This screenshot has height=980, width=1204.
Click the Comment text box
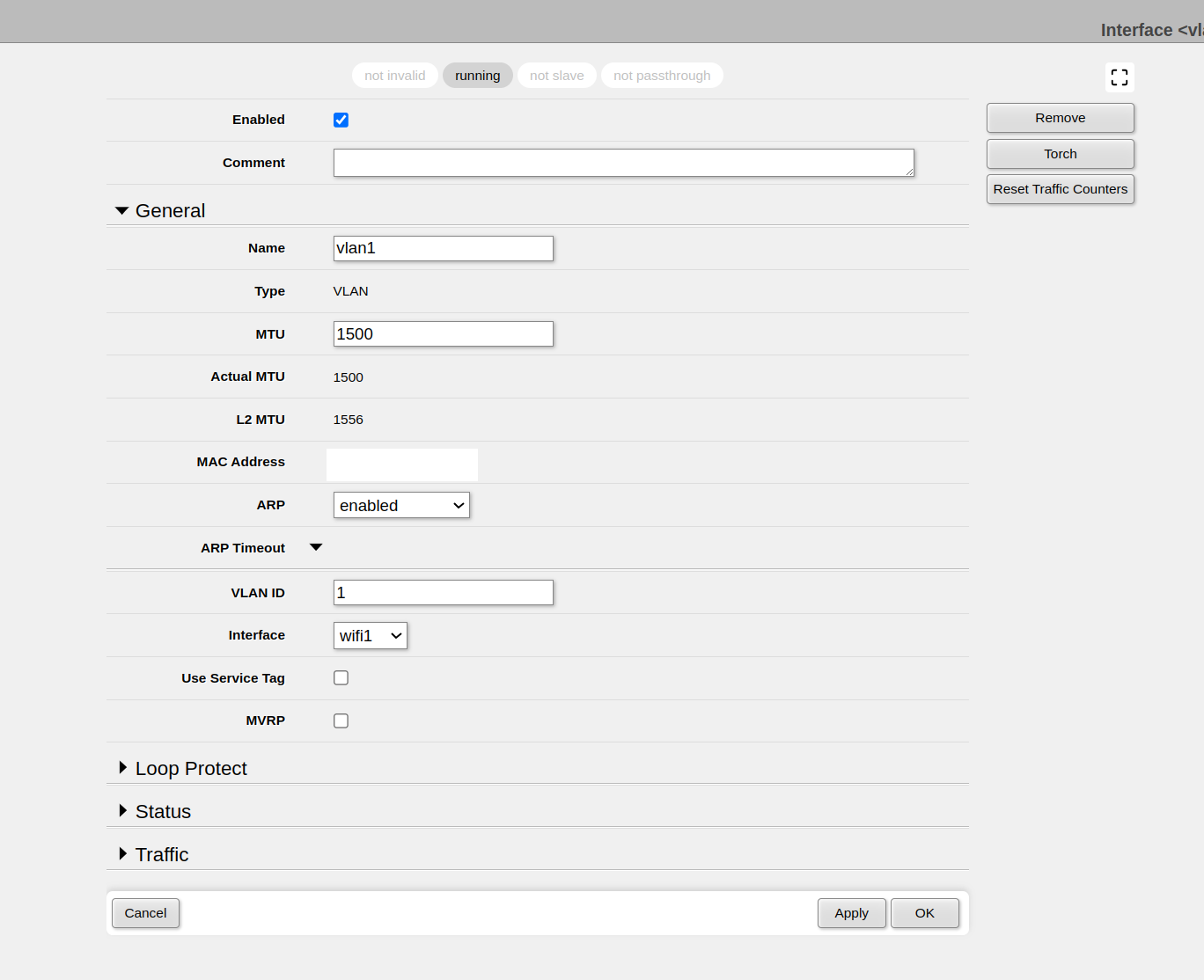tap(624, 163)
